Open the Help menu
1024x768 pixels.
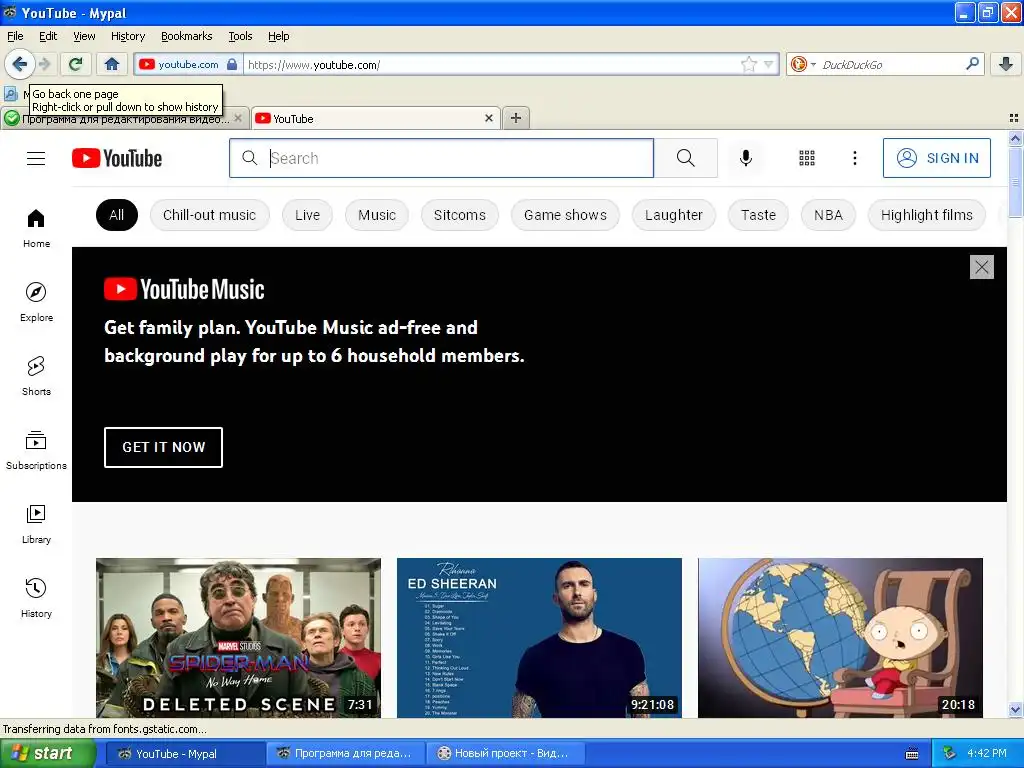point(279,36)
